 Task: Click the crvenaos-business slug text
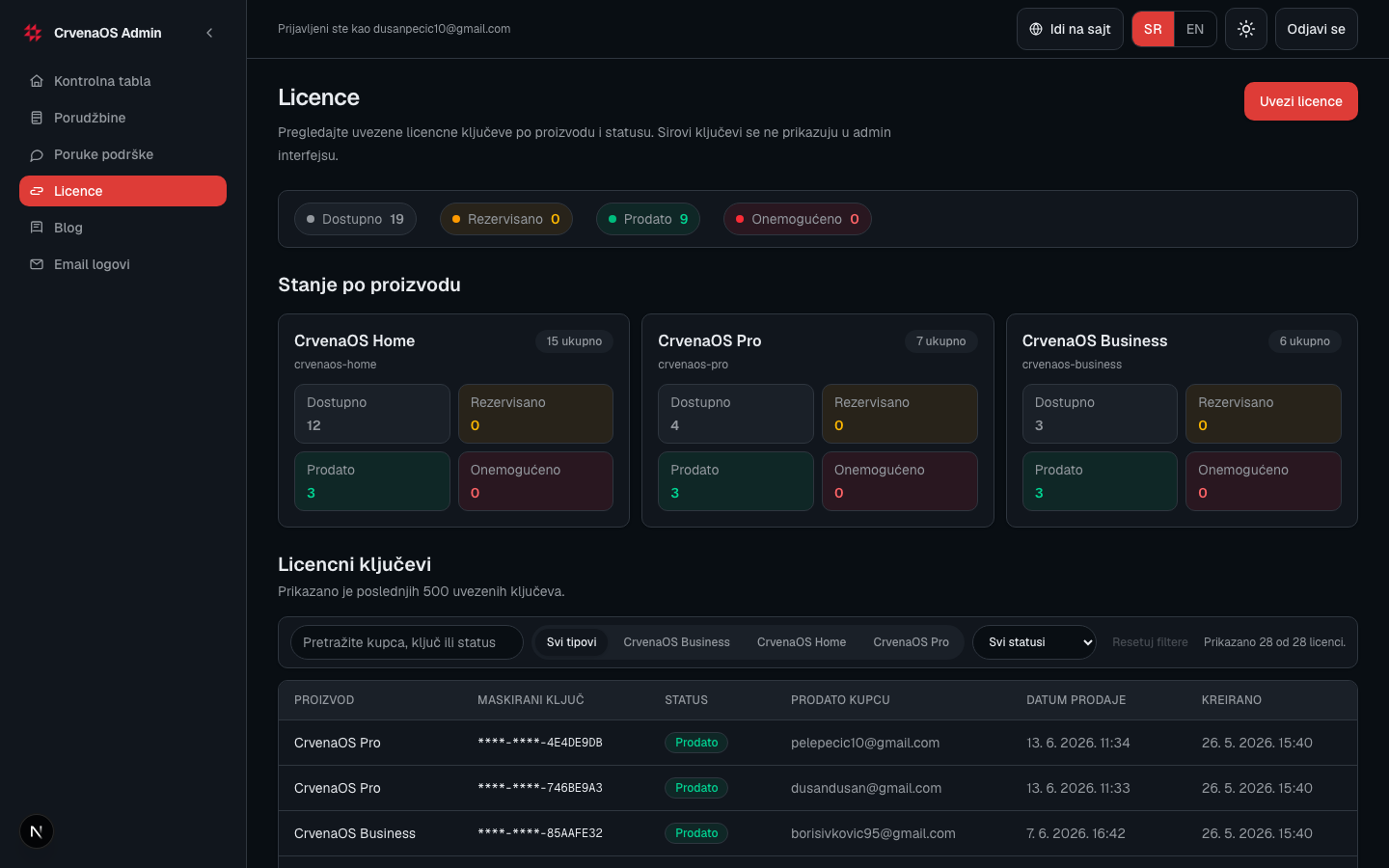pyautogui.click(x=1072, y=365)
